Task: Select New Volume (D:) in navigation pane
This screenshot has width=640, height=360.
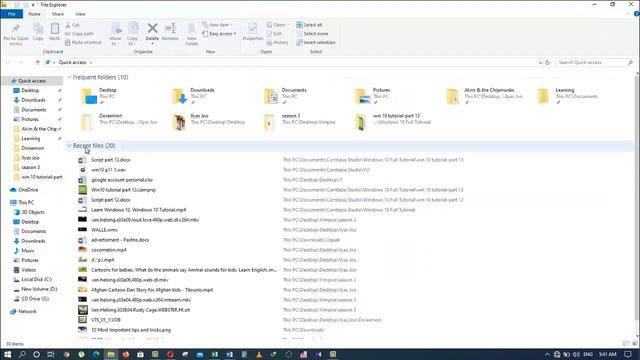Action: (x=39, y=289)
